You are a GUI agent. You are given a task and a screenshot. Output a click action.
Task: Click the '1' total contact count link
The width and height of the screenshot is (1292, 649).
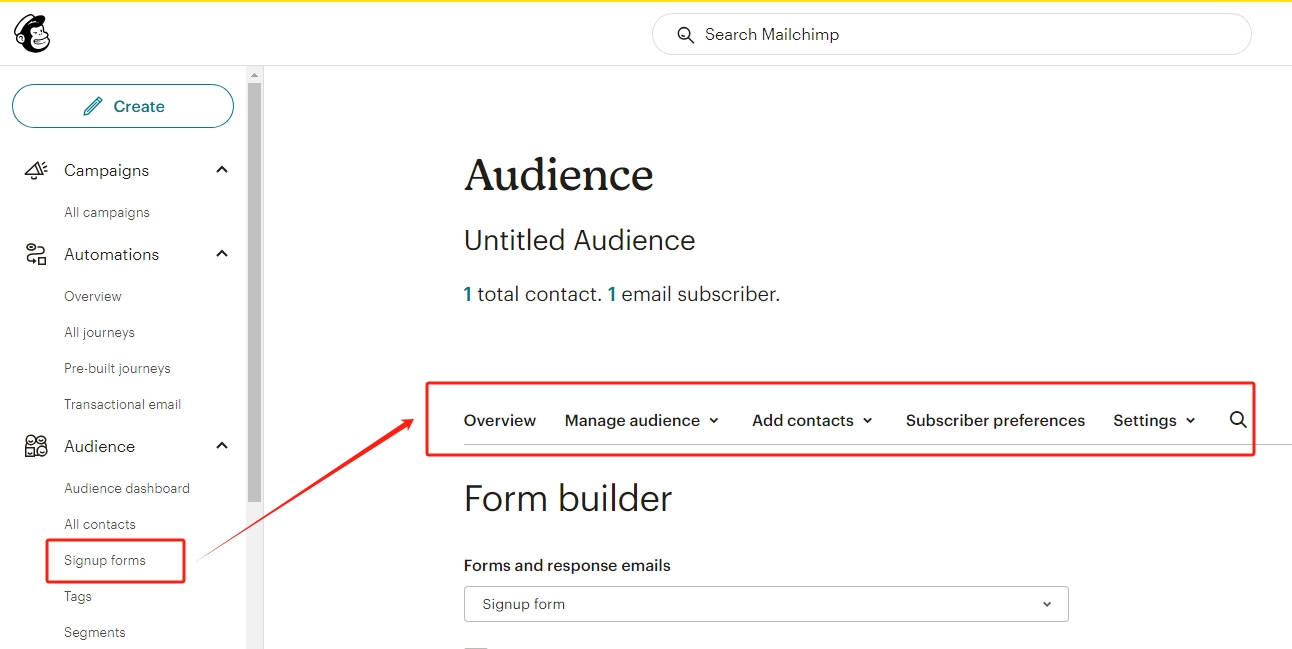468,294
